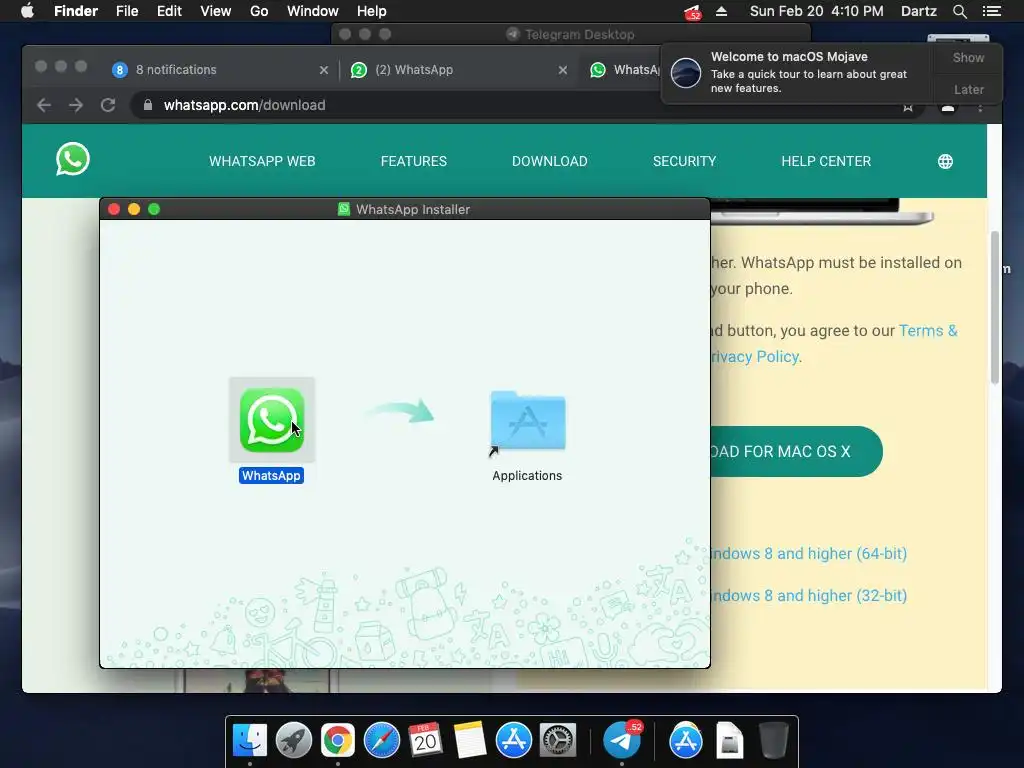Close the (2) WhatsApp tab

click(x=563, y=70)
